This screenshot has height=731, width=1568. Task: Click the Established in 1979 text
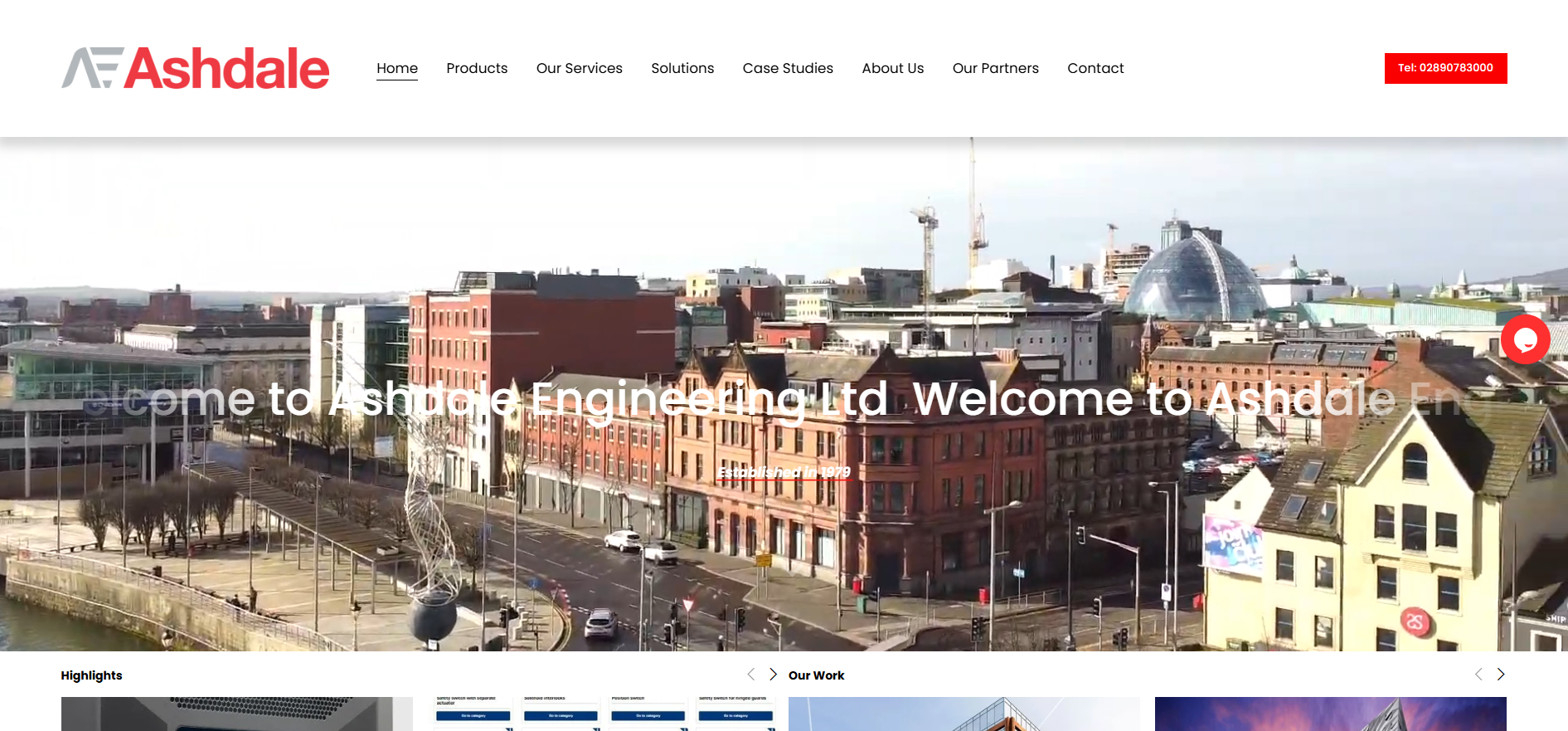[x=784, y=472]
